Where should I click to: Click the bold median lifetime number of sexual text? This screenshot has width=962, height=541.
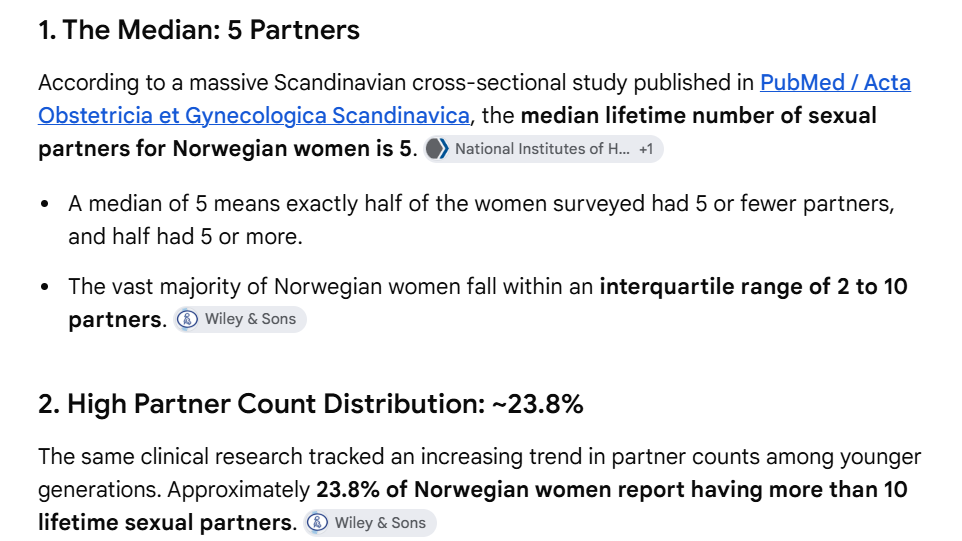pos(699,116)
